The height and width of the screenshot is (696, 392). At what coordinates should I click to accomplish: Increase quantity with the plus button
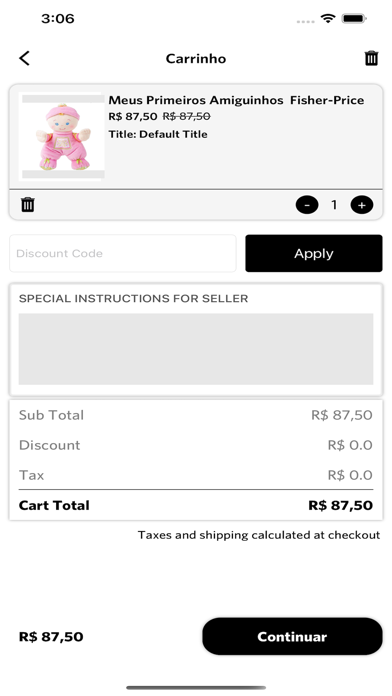tap(362, 205)
